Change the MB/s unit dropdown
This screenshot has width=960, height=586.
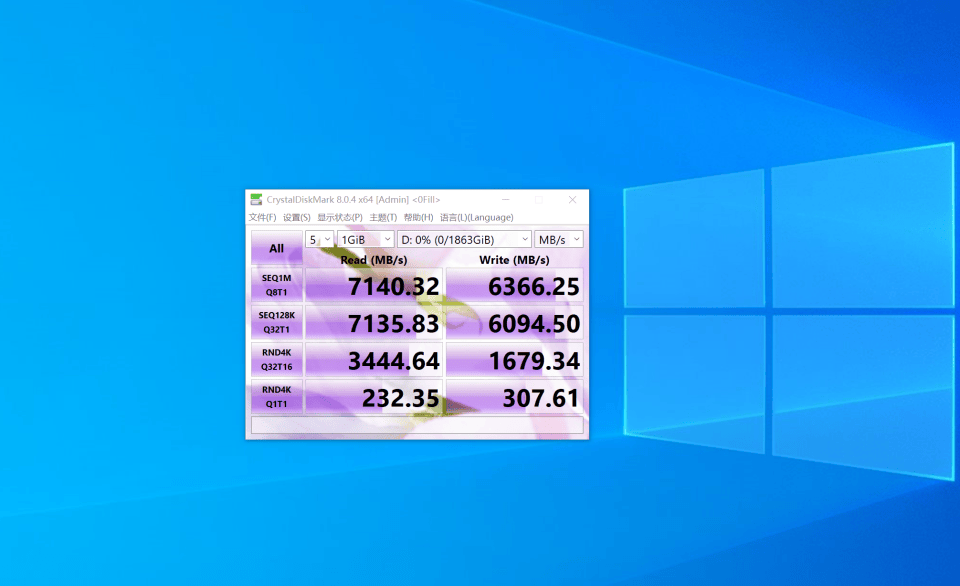point(559,240)
